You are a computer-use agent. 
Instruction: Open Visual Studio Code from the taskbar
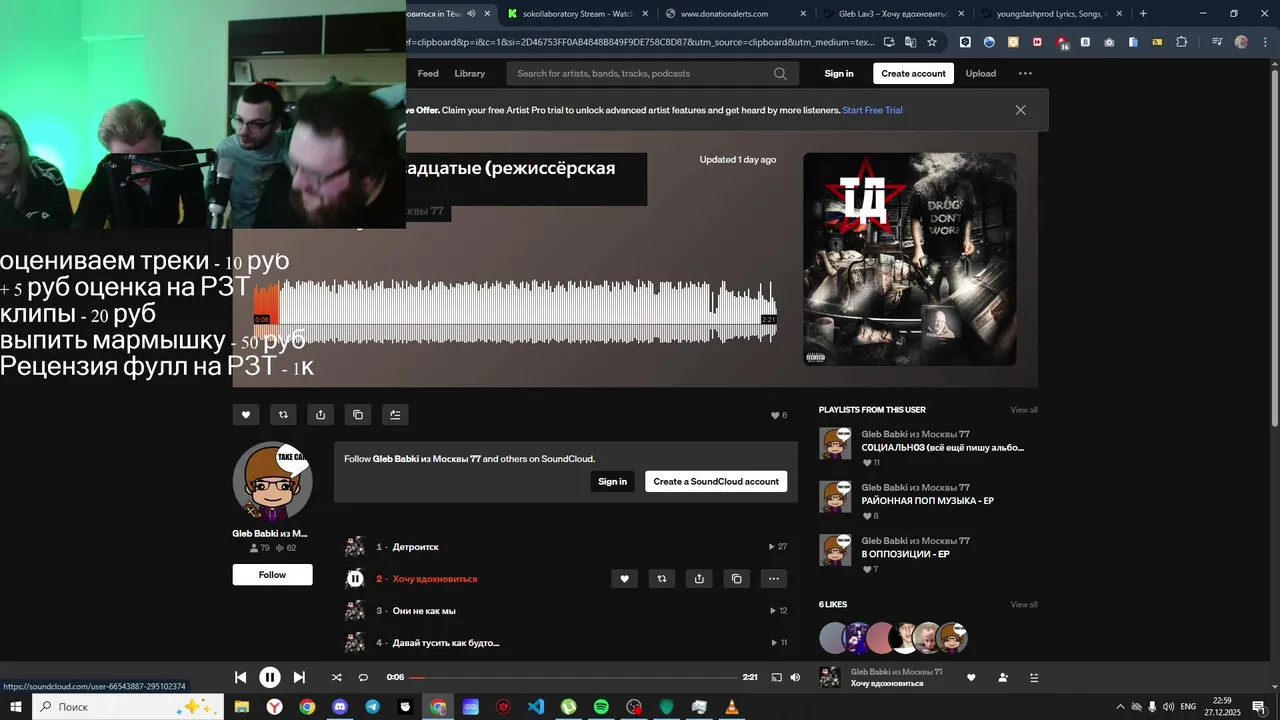pos(536,707)
